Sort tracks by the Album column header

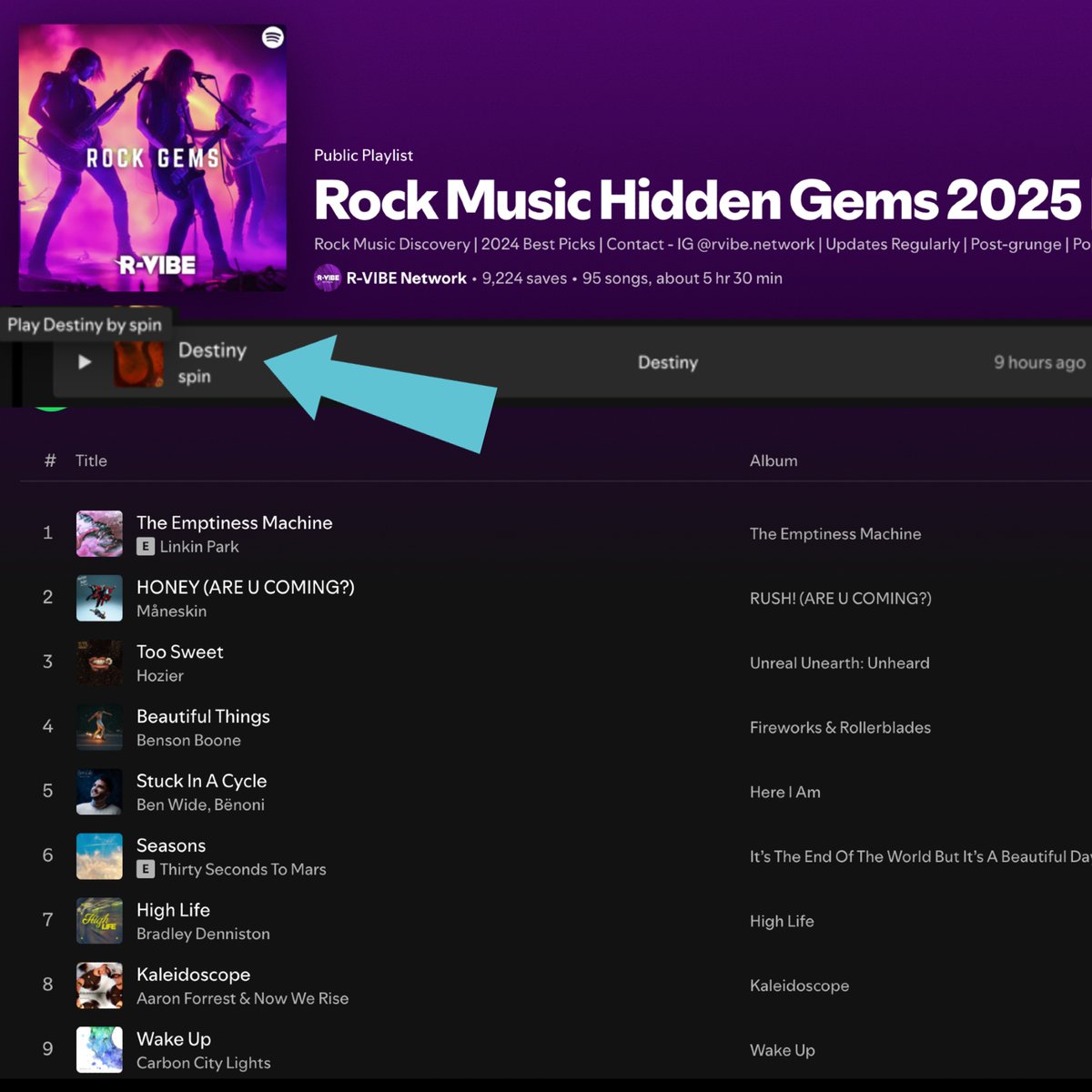(773, 460)
